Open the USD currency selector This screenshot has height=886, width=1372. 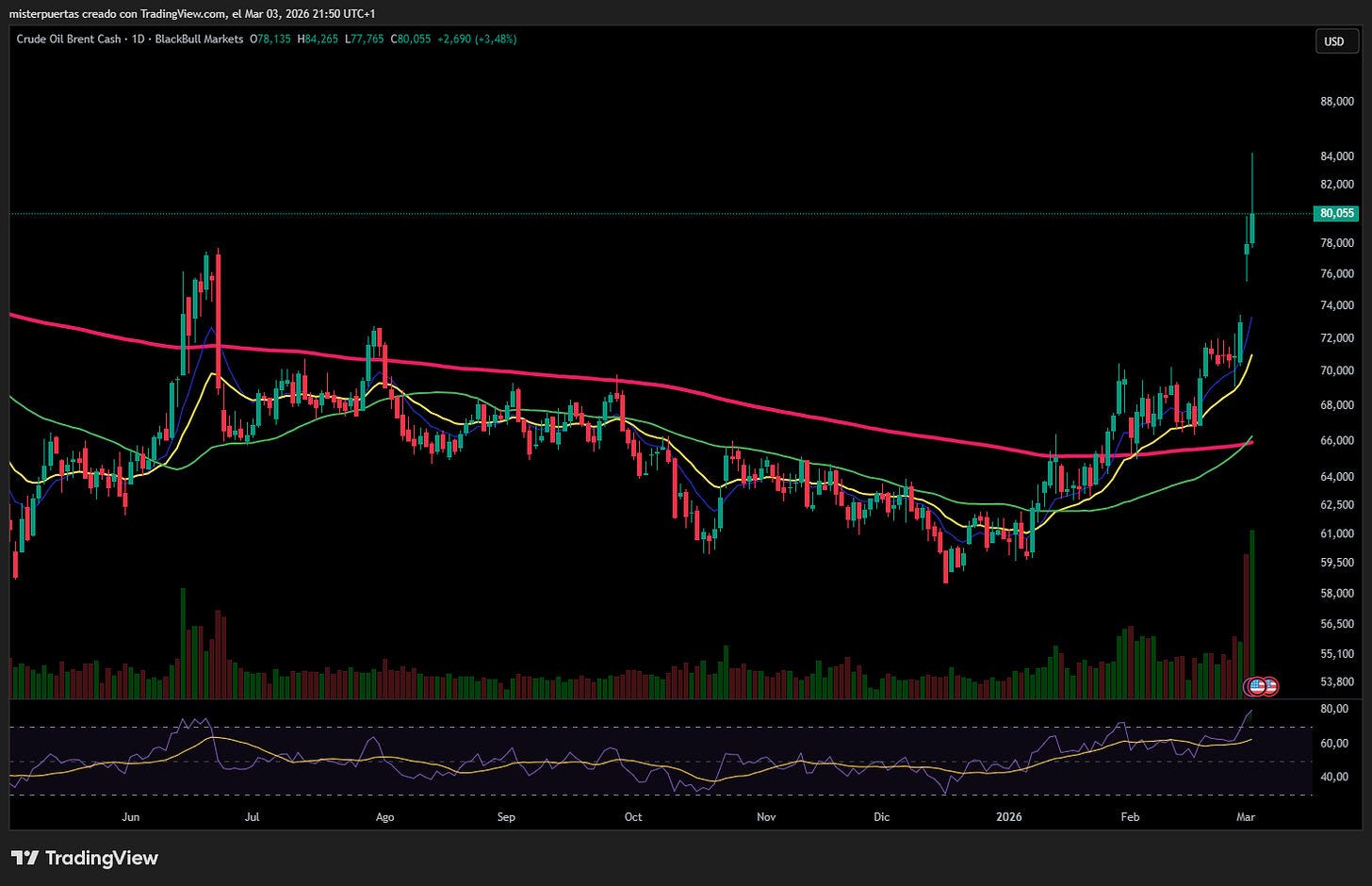[x=1334, y=41]
